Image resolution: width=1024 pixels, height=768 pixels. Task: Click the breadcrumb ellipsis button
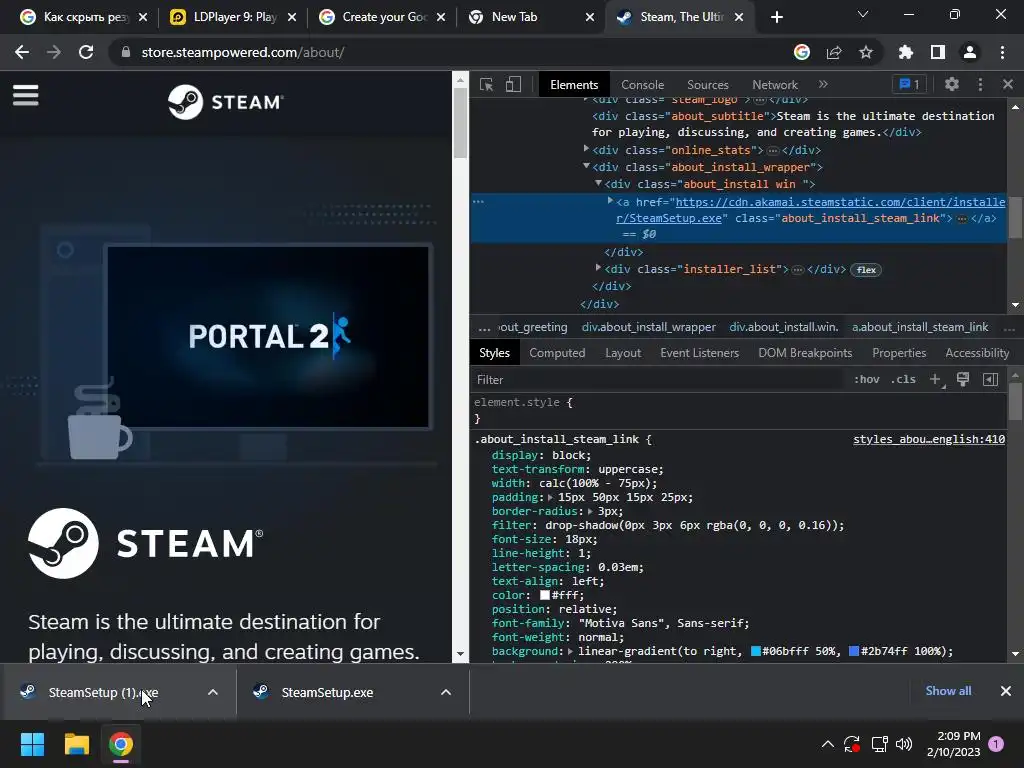point(484,327)
